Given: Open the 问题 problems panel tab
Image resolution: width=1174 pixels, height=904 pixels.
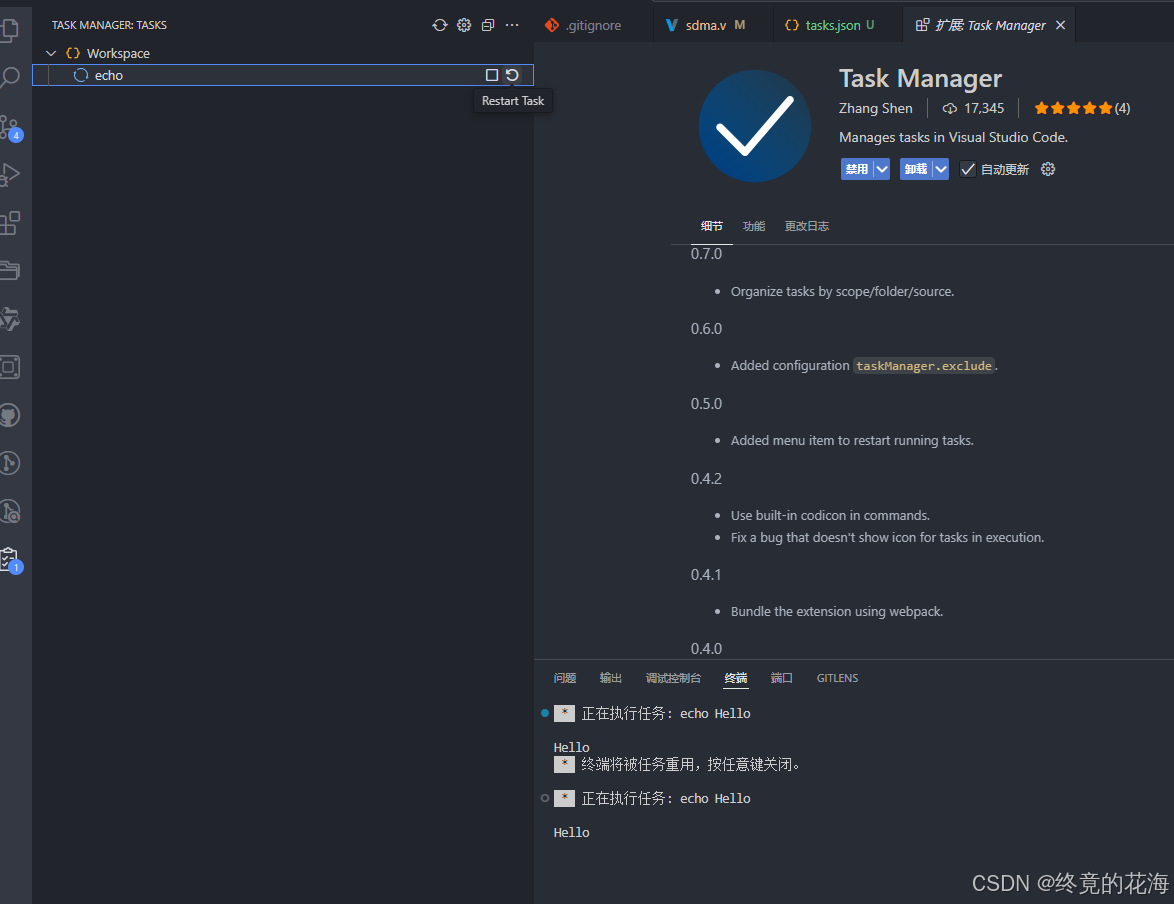Looking at the screenshot, I should (565, 678).
